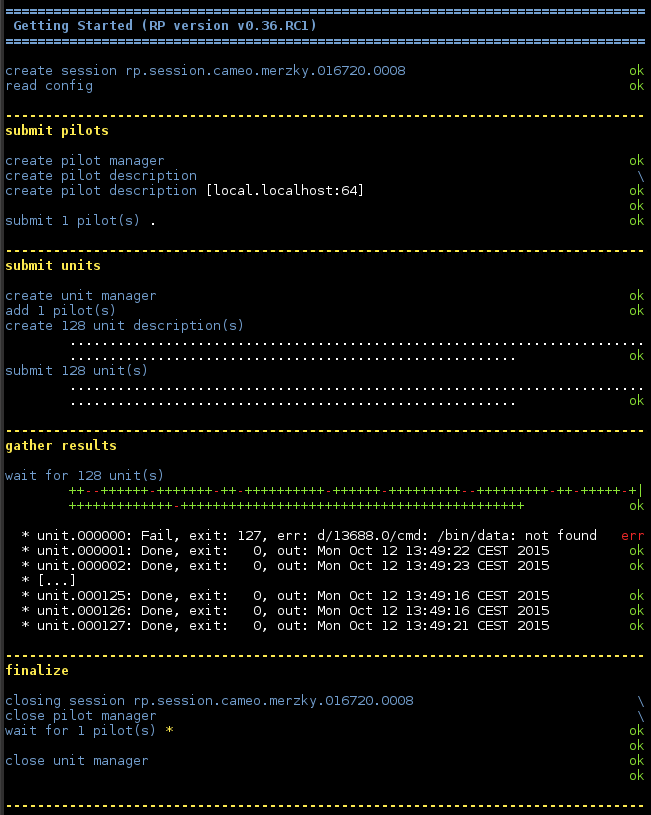Select the unit.000125 result line
Image resolution: width=651 pixels, height=815 pixels.
(285, 596)
